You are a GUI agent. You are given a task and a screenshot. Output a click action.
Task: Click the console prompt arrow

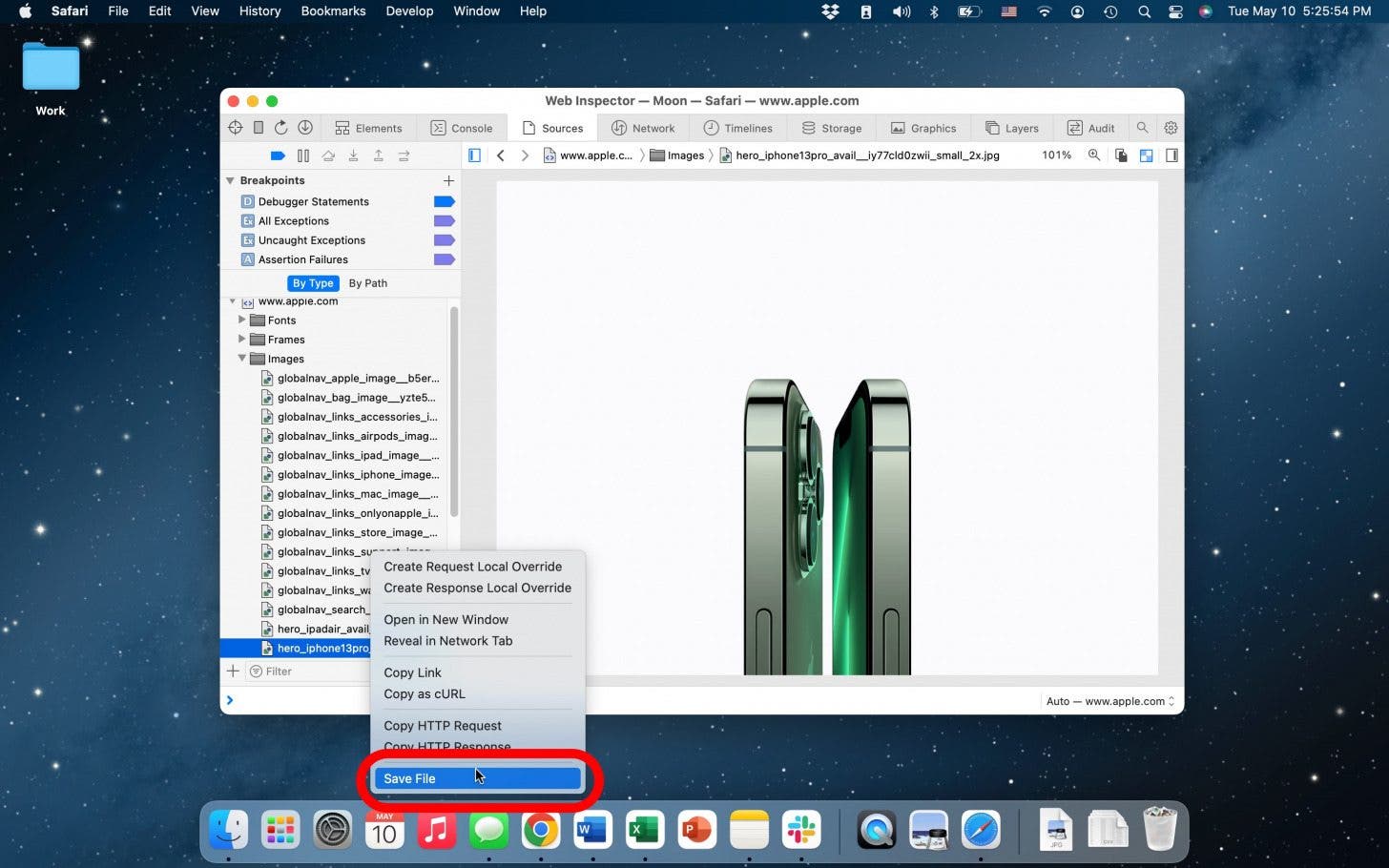tap(230, 700)
